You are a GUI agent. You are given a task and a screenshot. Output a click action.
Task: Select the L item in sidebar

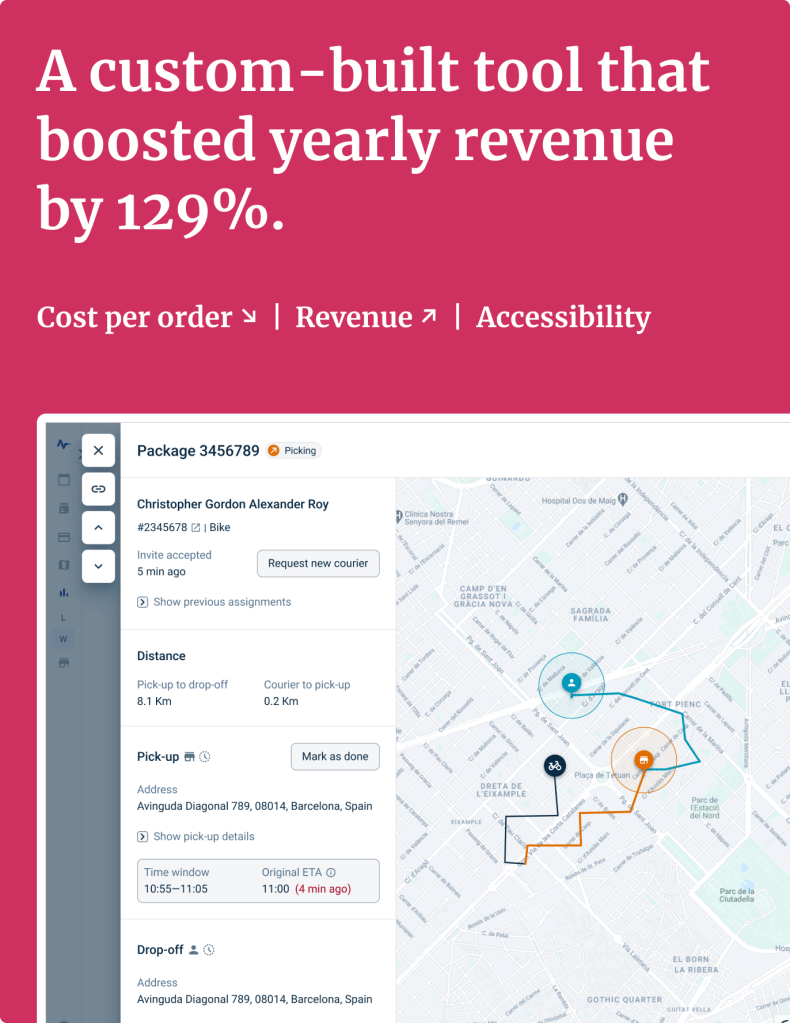(63, 617)
